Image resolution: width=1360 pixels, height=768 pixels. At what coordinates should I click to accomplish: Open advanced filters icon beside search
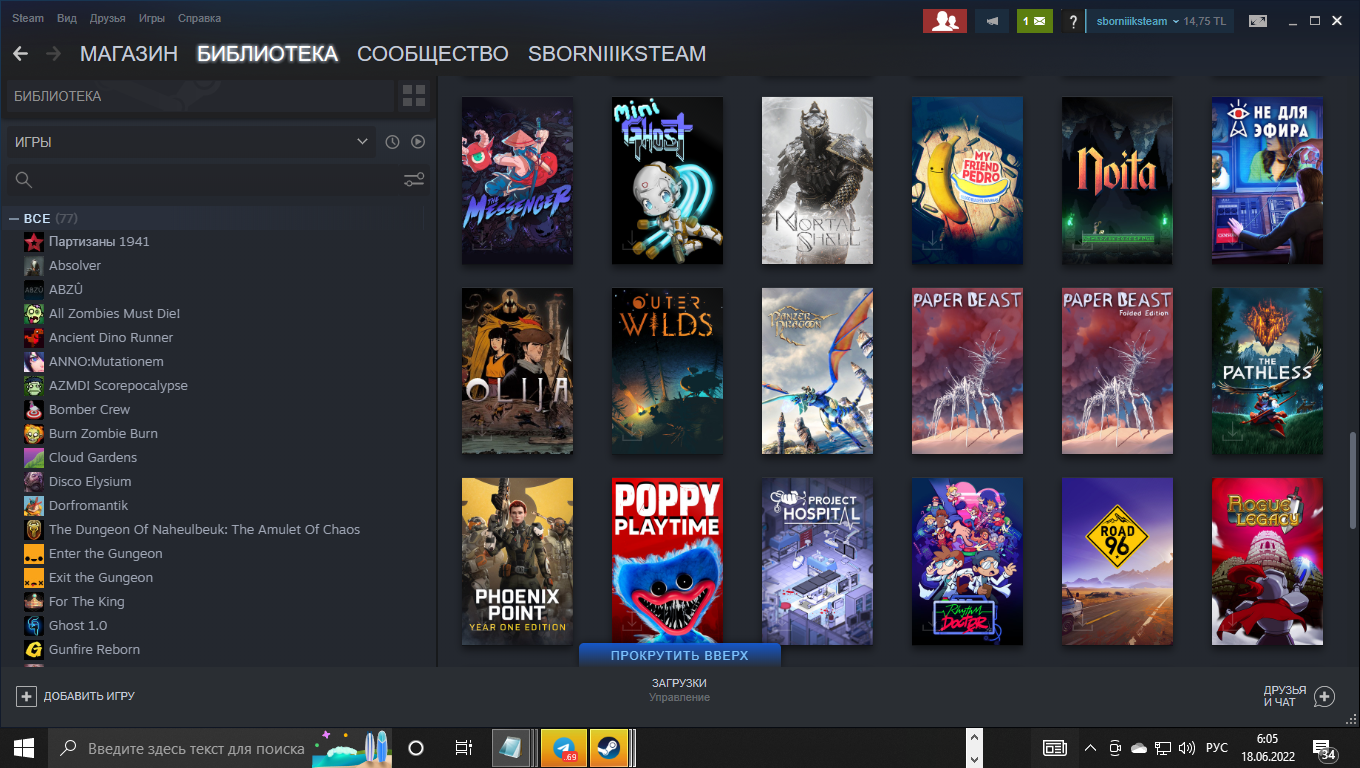tap(414, 180)
